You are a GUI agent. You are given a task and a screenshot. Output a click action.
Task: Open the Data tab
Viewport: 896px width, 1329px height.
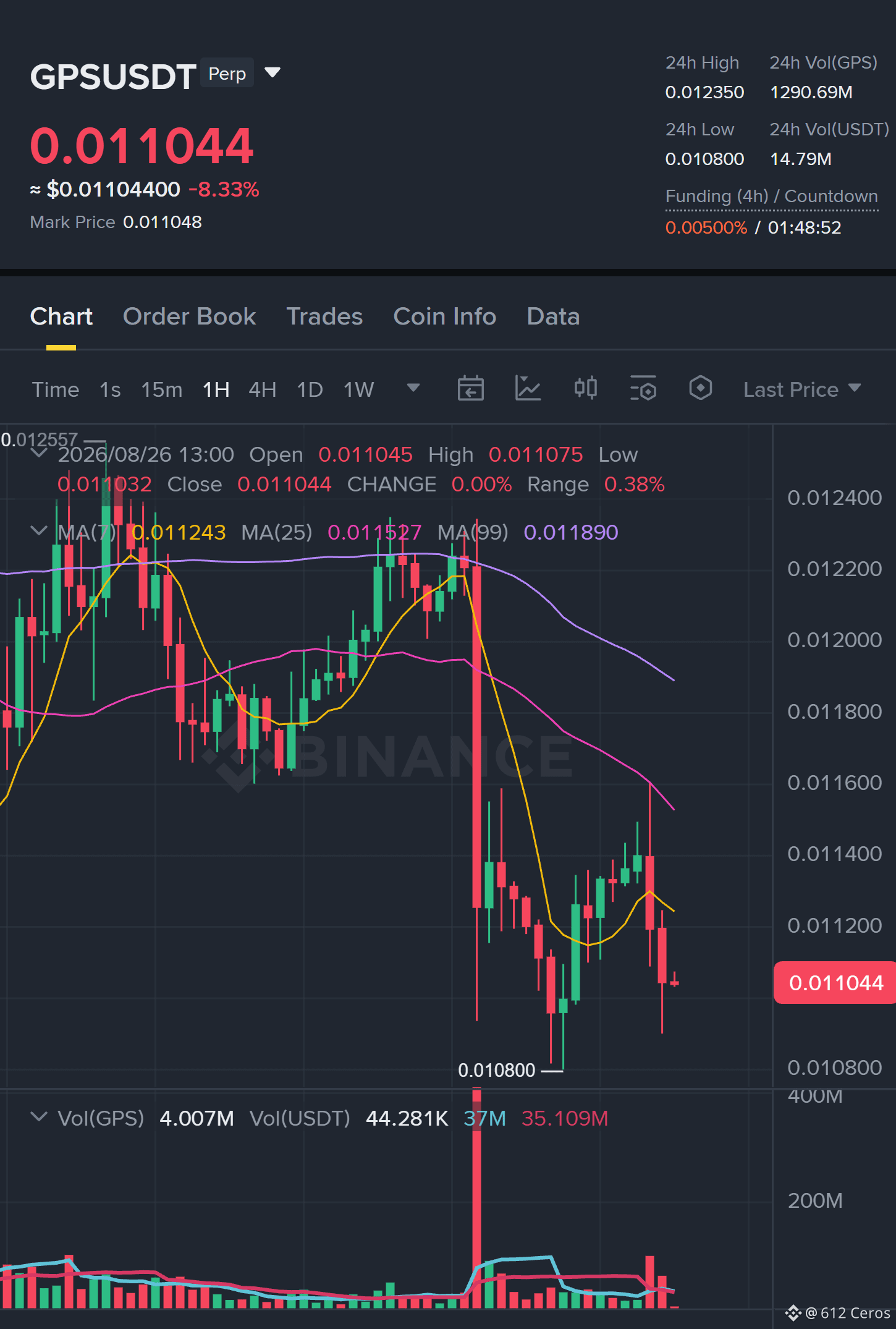(553, 316)
